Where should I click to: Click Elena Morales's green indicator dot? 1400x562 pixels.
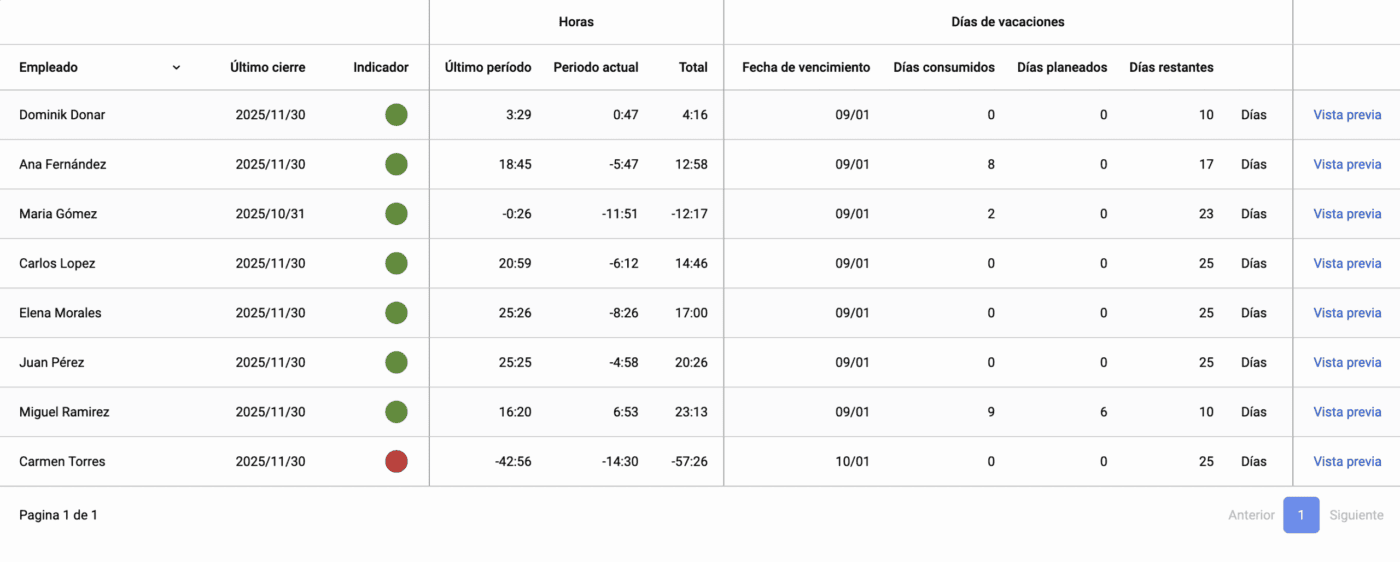click(396, 313)
